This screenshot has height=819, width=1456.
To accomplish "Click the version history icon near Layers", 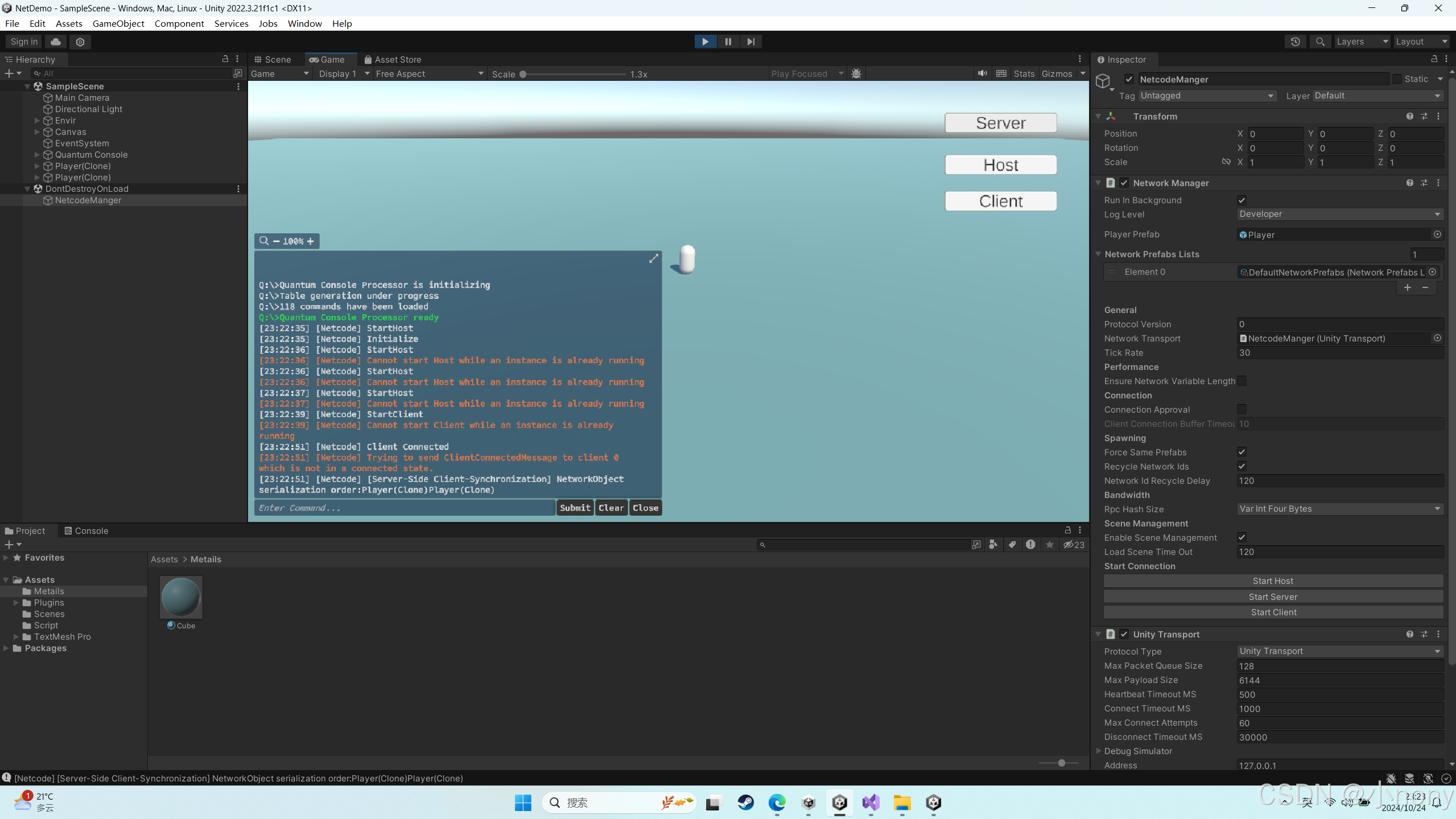I will 1295,41.
